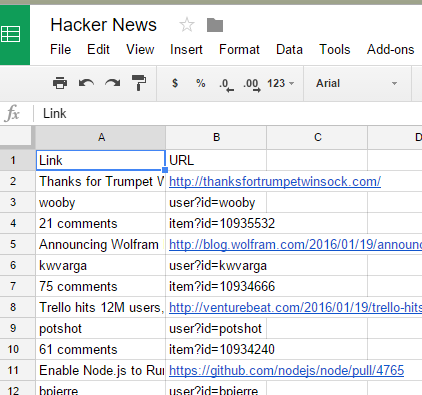Open the venturebeat.com Trello link
The width and height of the screenshot is (422, 395).
click(295, 308)
